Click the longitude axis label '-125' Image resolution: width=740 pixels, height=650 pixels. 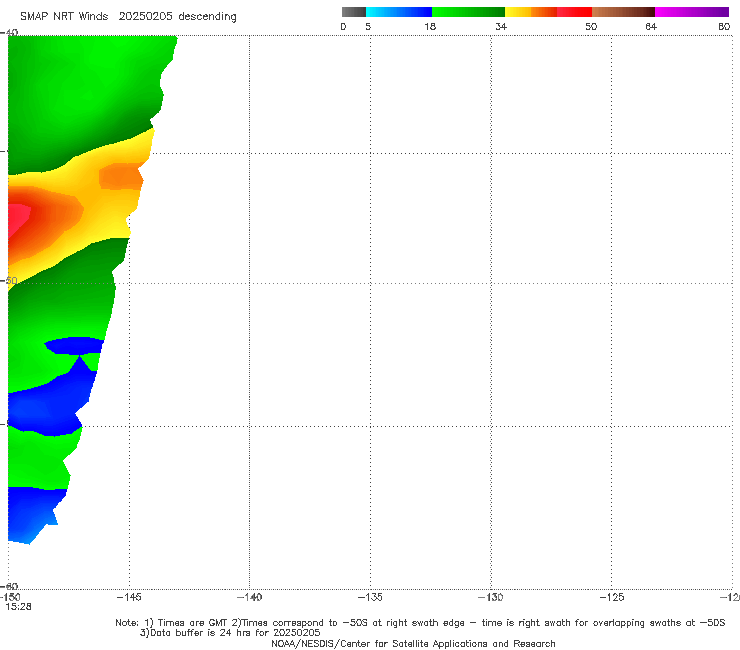coord(612,597)
